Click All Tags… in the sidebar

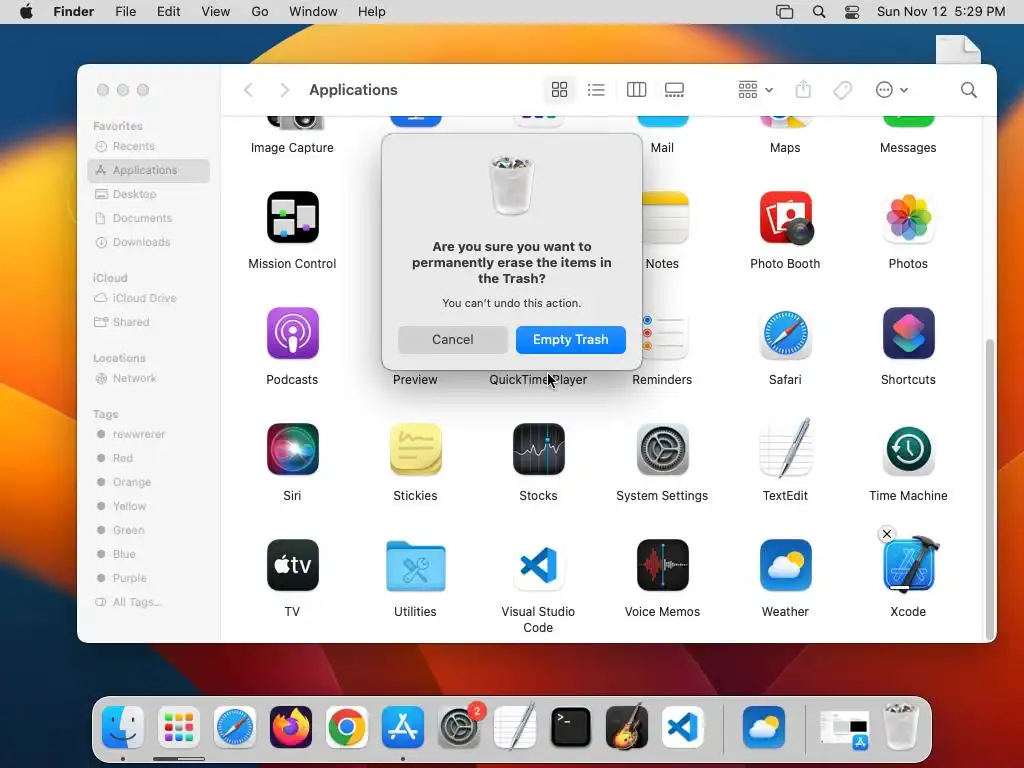click(149, 602)
